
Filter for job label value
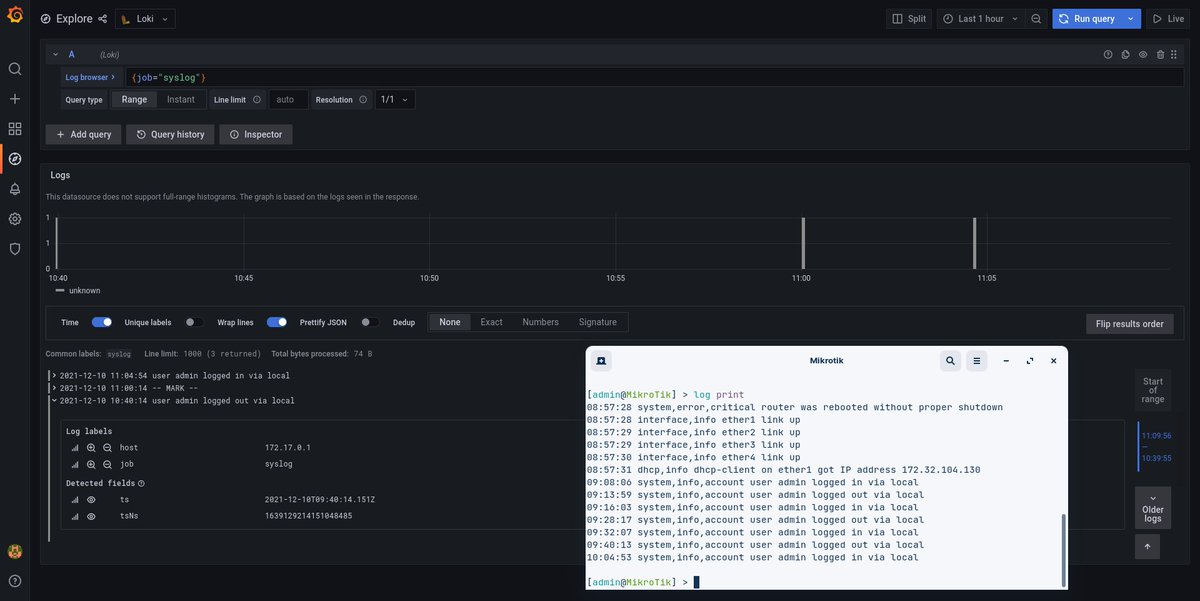tap(91, 464)
